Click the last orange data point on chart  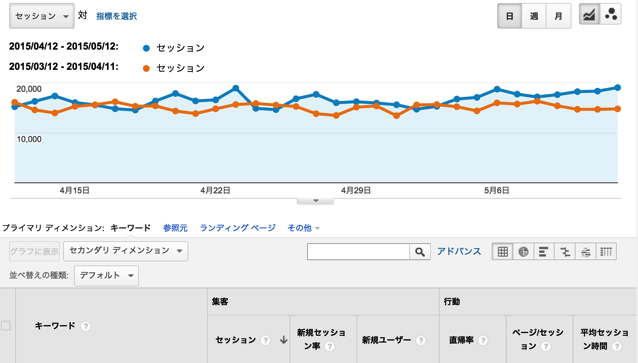(x=618, y=109)
